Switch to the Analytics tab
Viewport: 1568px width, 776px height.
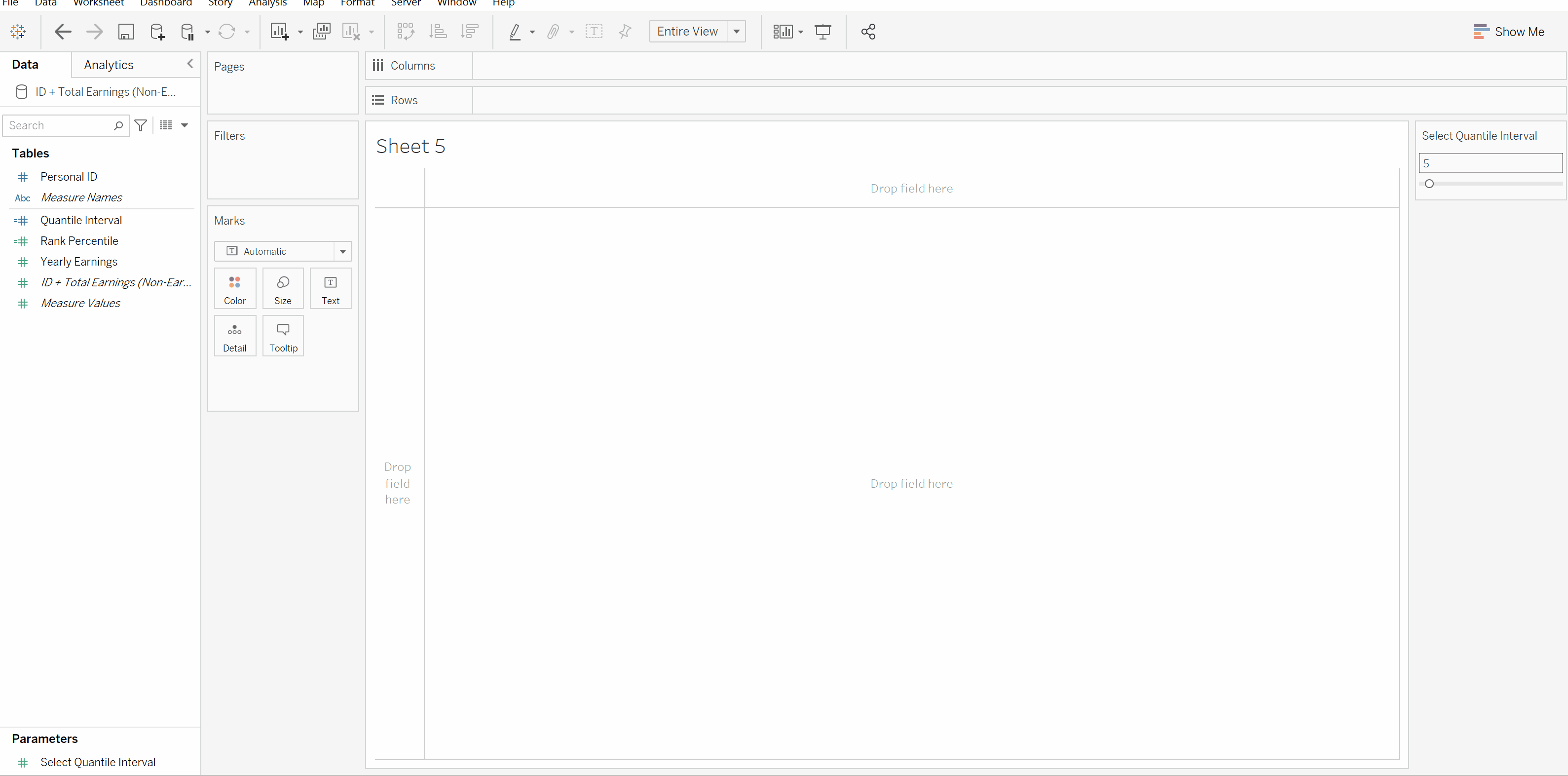click(109, 65)
